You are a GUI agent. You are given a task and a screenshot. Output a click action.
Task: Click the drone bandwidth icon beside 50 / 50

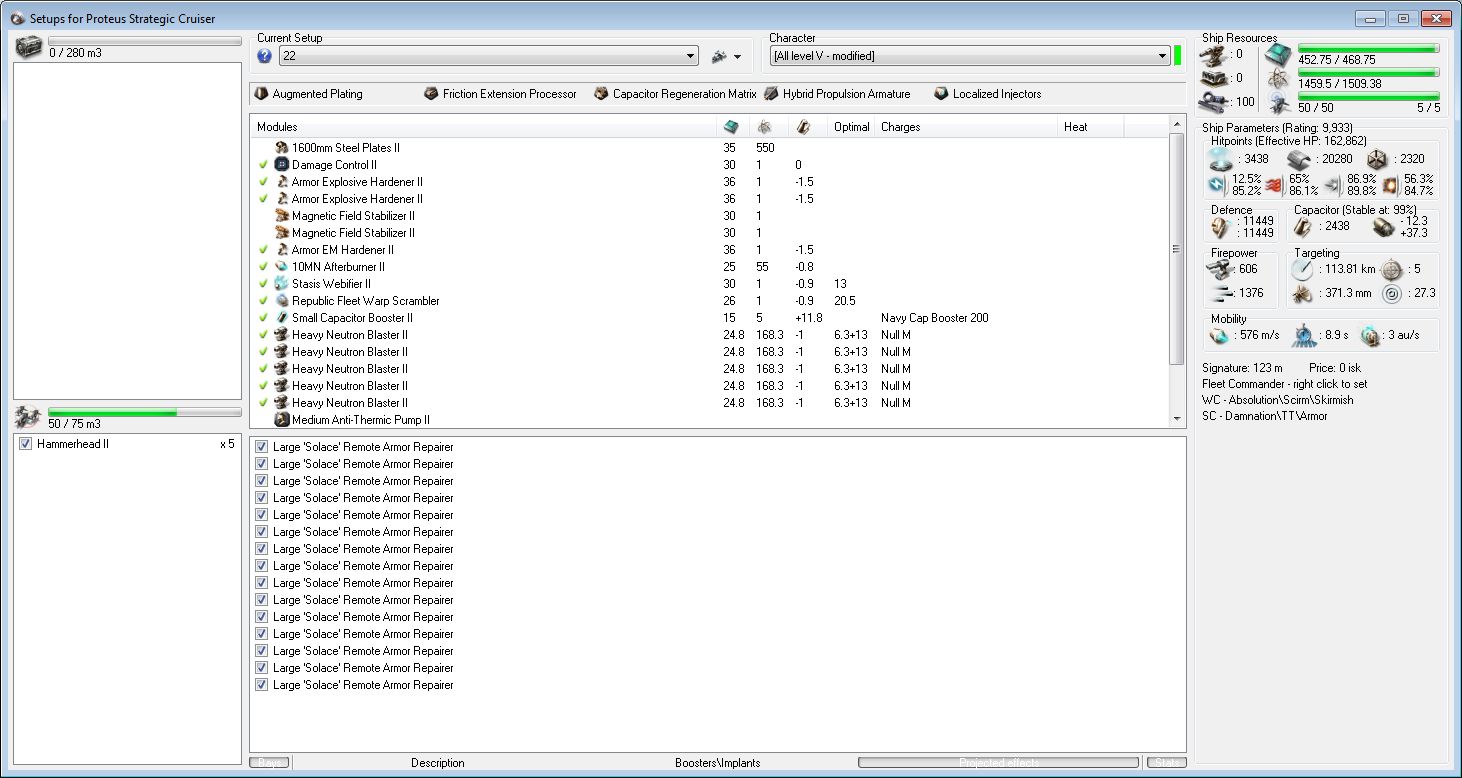[x=1278, y=101]
